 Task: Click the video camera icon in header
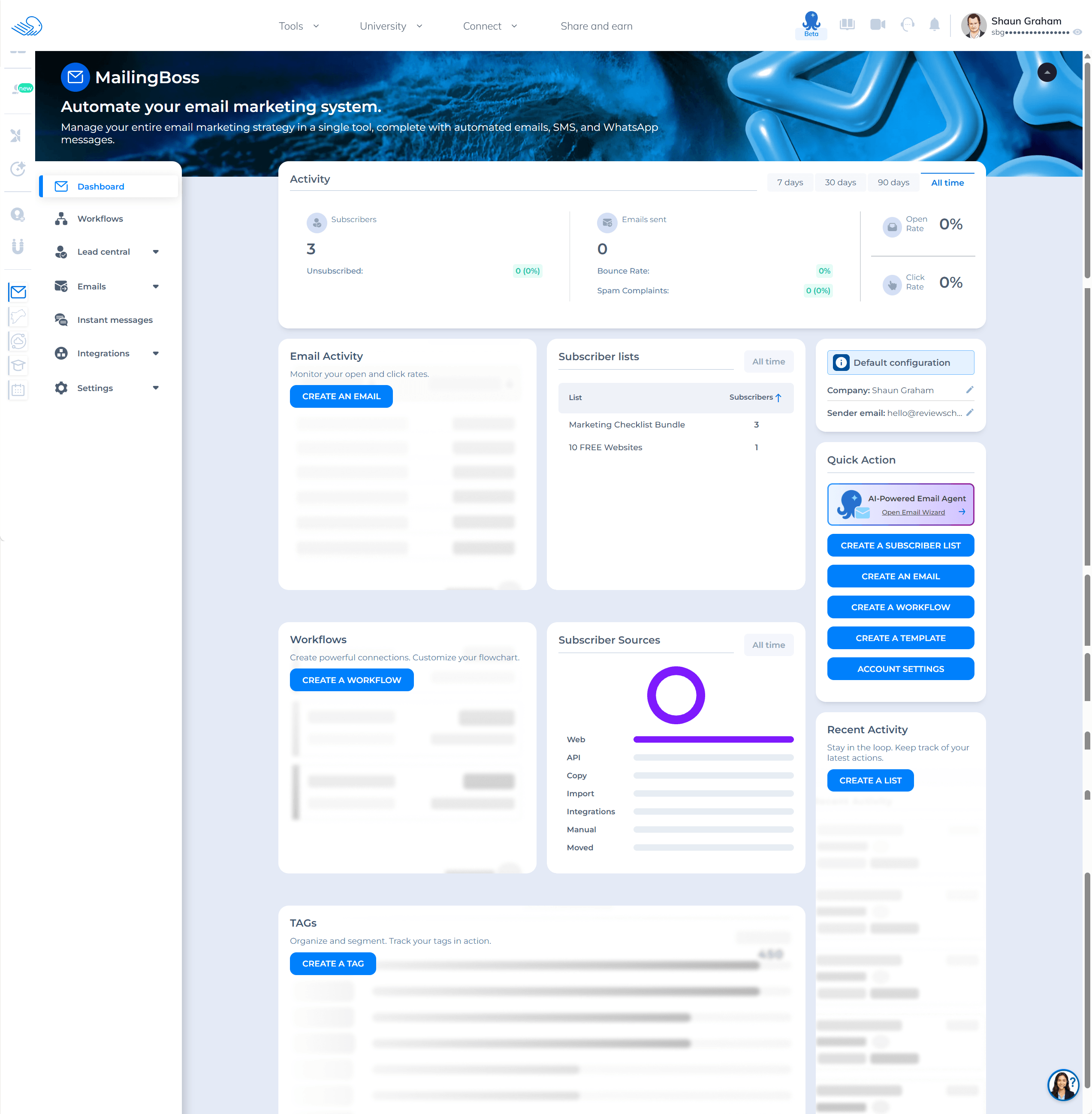[878, 24]
